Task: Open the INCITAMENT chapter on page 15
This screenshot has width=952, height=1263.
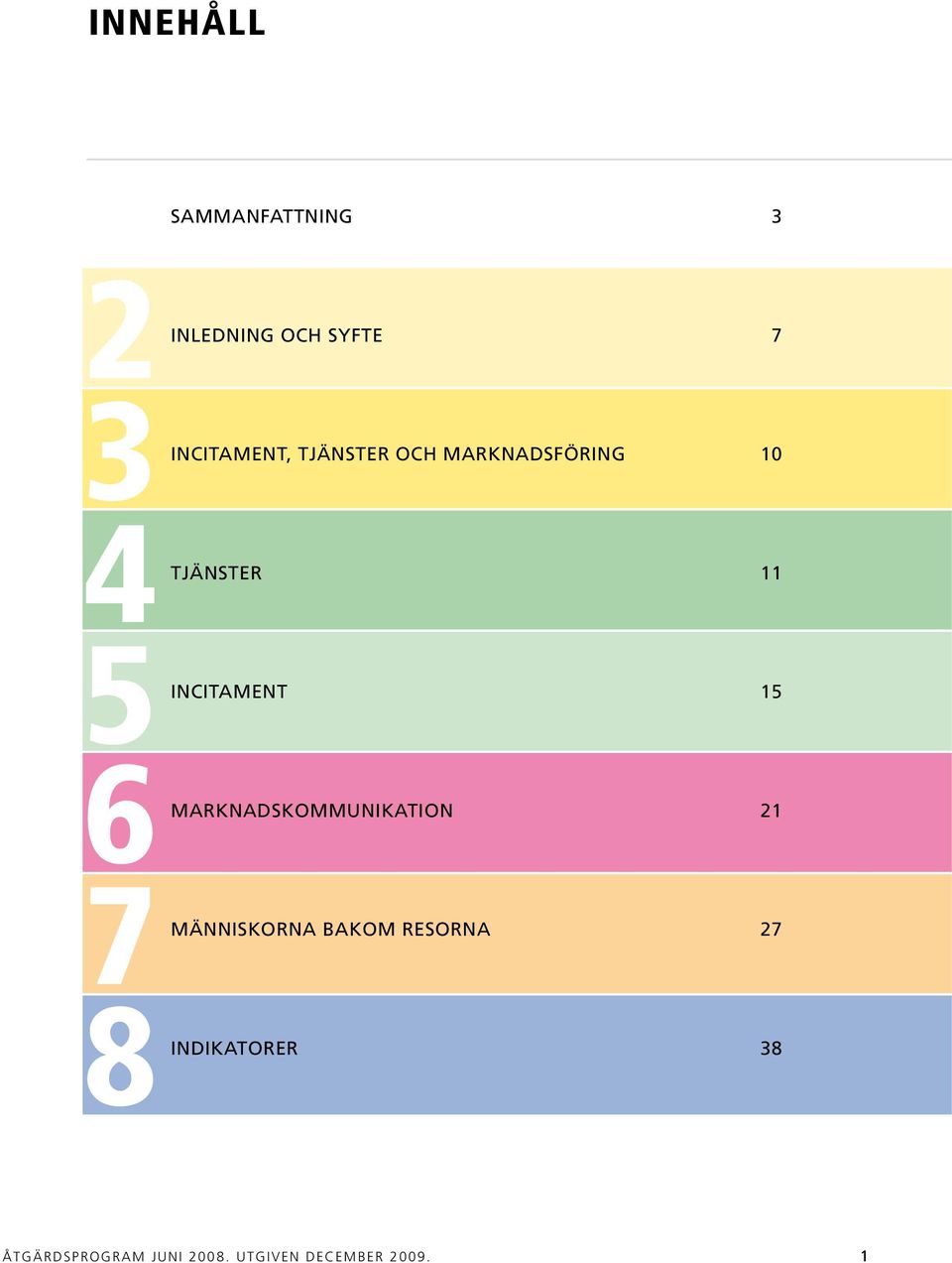Action: click(229, 692)
